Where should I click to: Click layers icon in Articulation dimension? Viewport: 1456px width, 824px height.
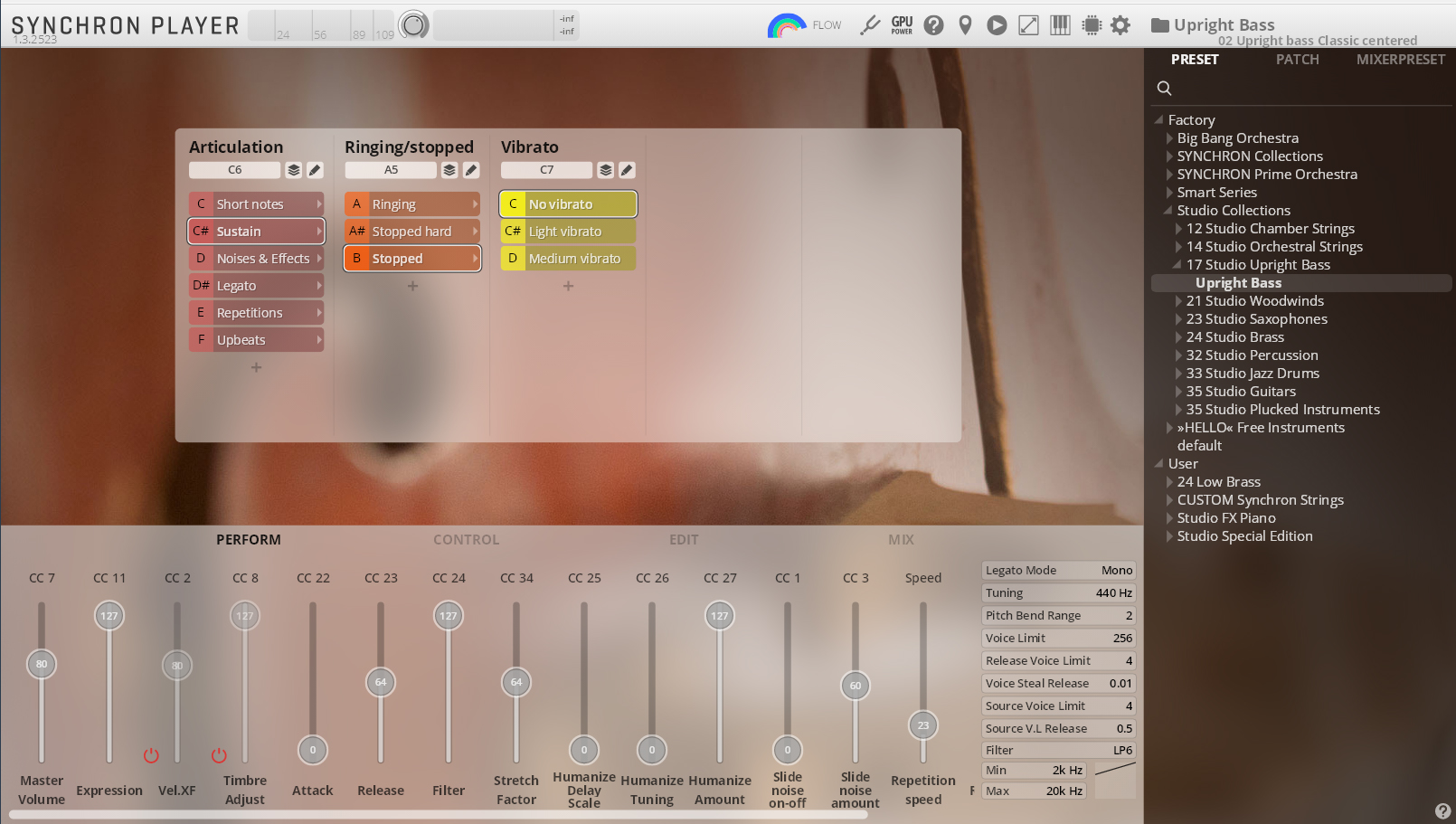(294, 170)
